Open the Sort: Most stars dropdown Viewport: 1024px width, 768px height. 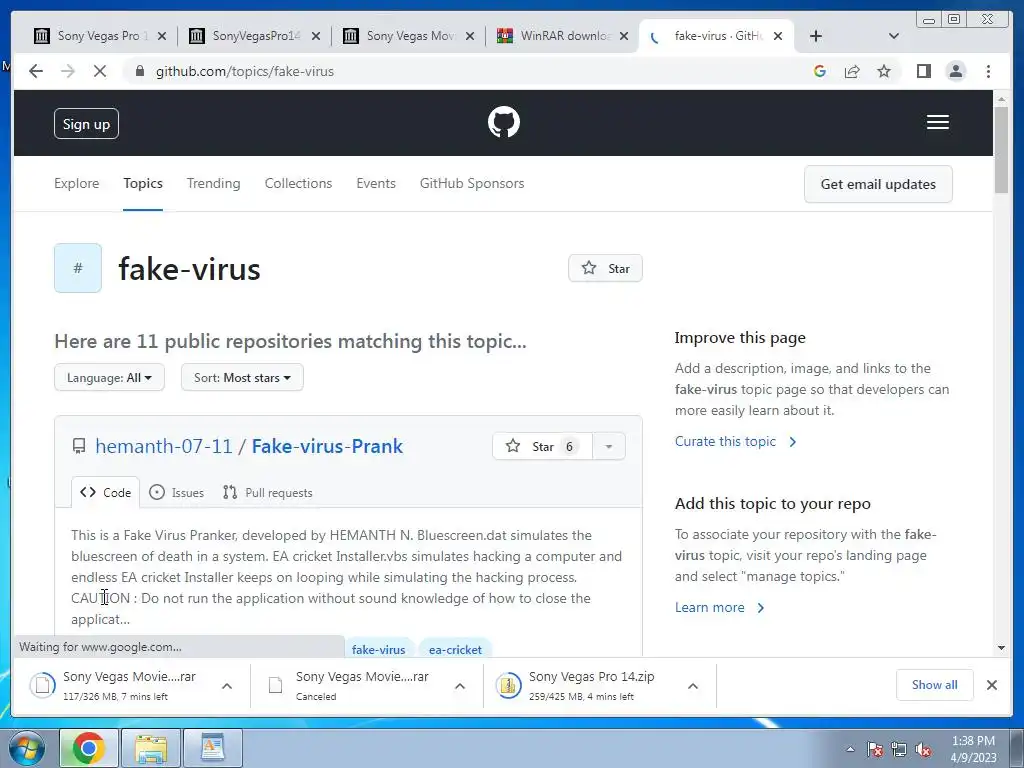point(242,377)
